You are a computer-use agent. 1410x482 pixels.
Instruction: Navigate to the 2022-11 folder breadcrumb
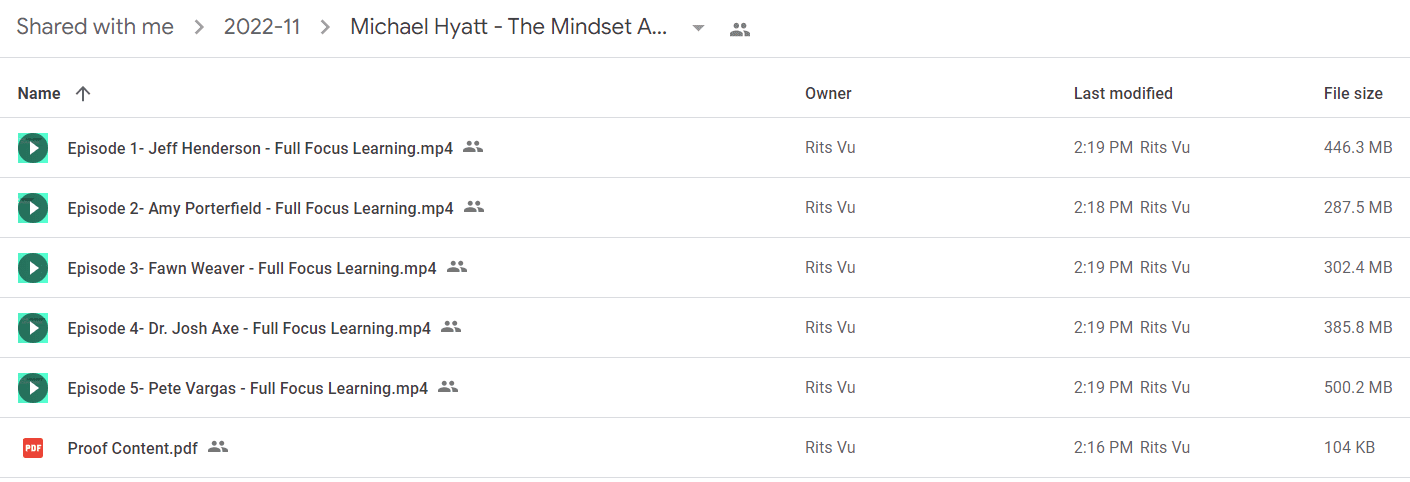[x=262, y=27]
